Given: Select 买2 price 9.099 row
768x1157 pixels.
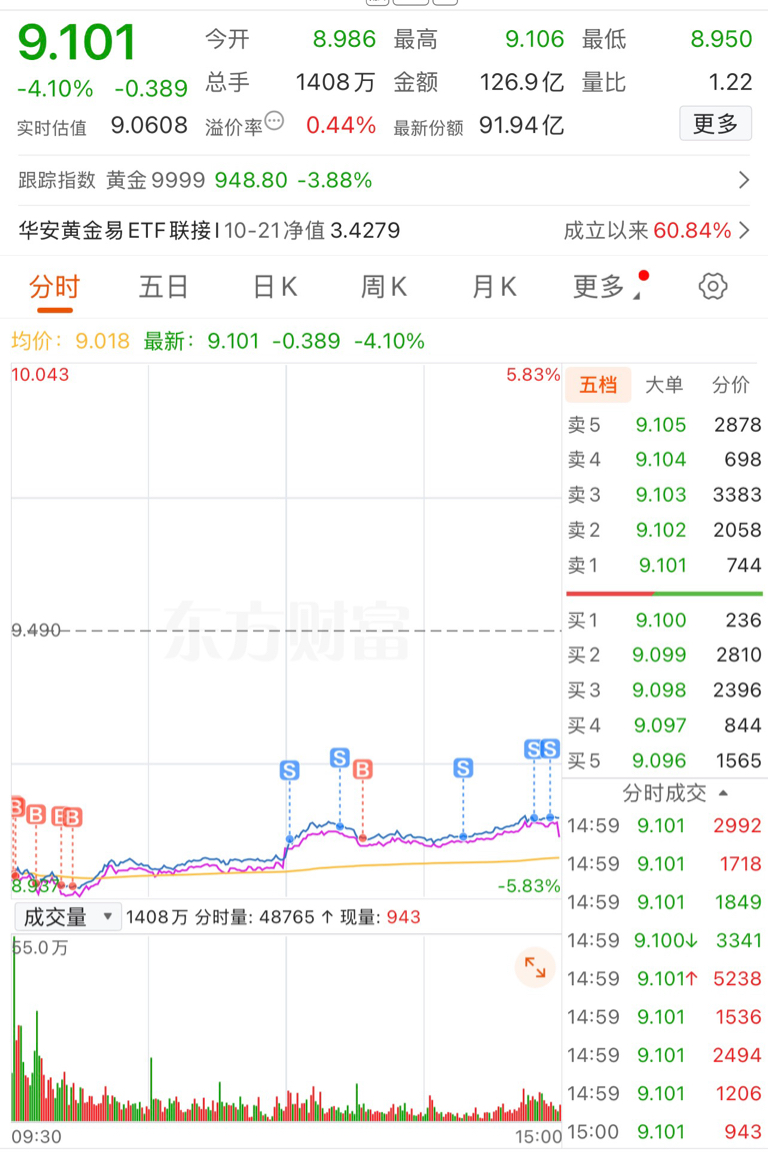Looking at the screenshot, I should [x=664, y=655].
